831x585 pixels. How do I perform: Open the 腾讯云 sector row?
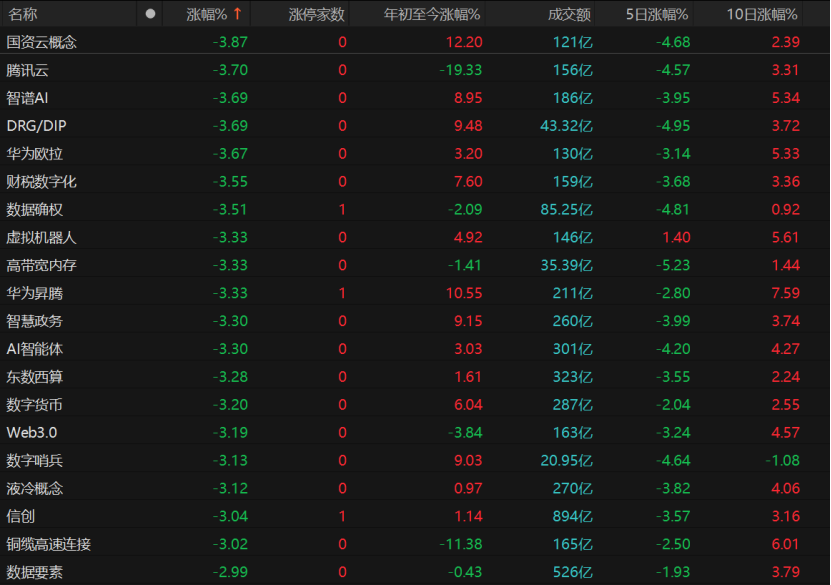click(x=27, y=70)
